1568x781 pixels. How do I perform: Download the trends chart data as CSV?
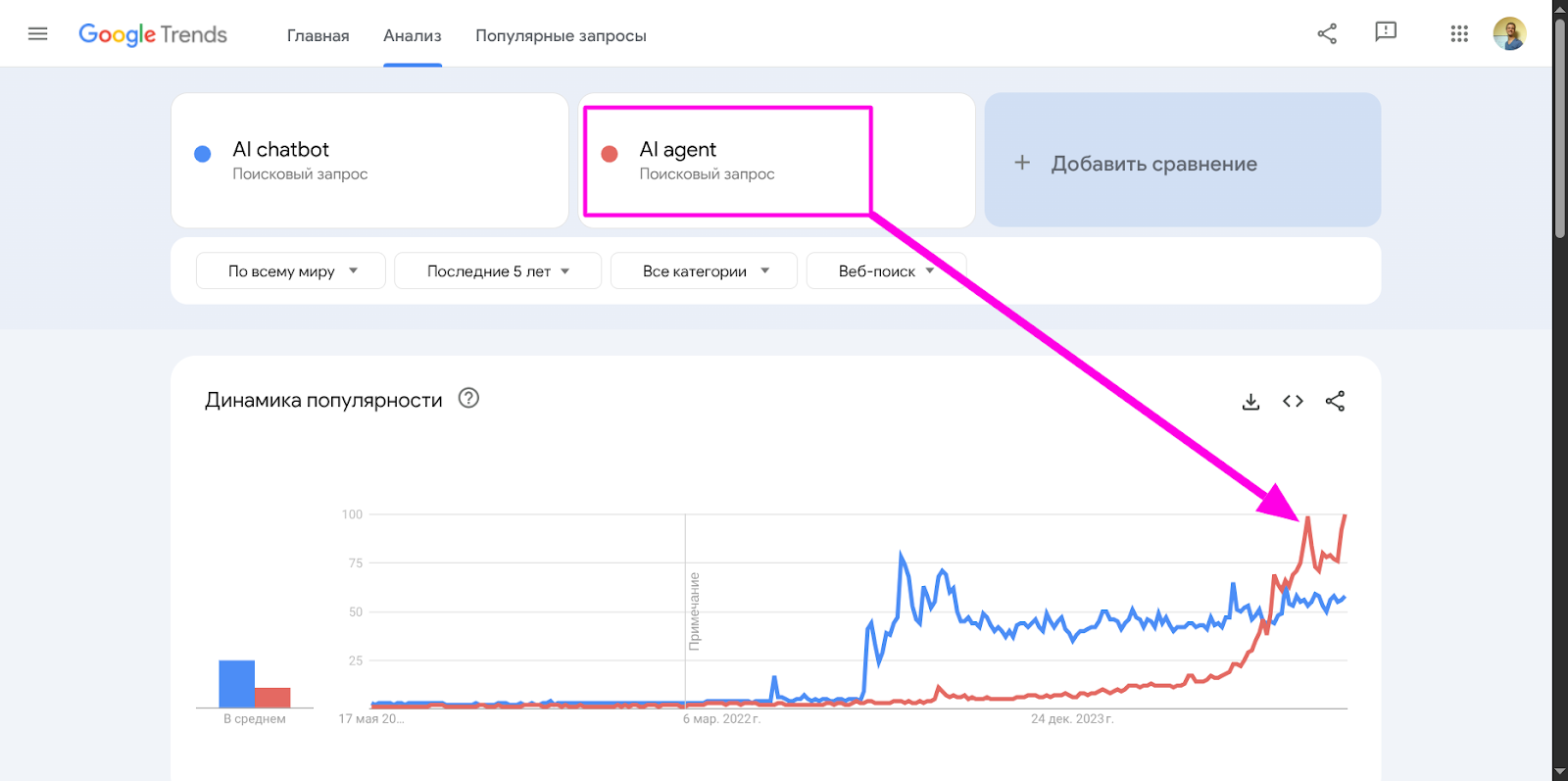point(1250,401)
